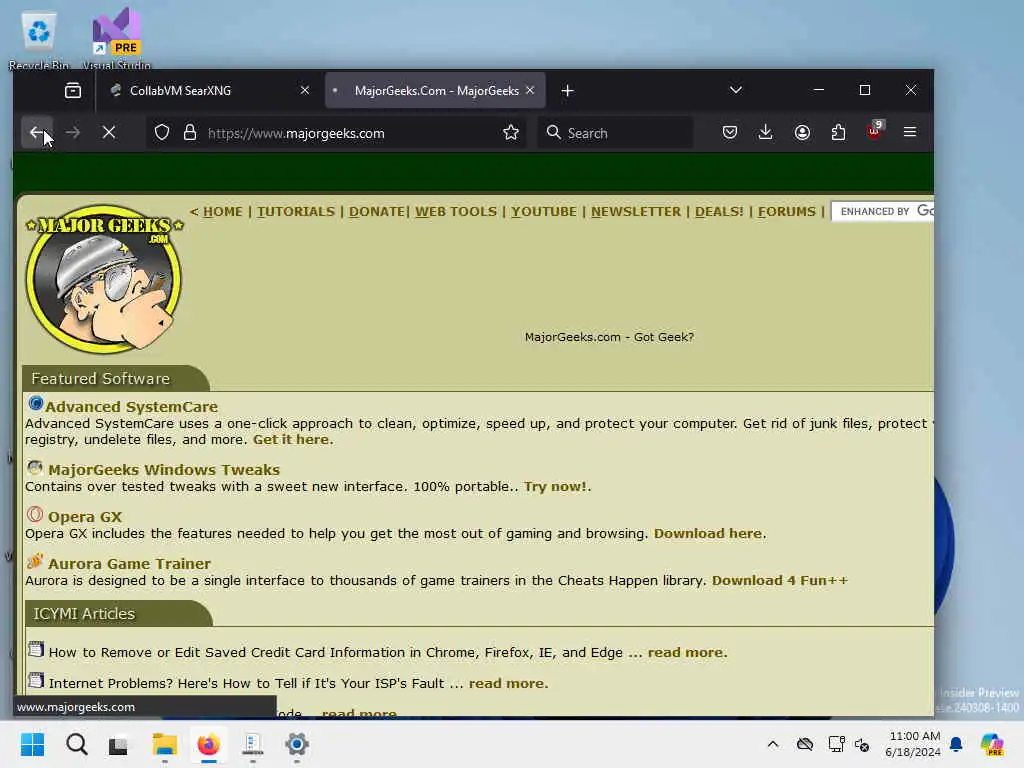
Task: Click the Advanced SystemCare blue icon
Action: [35, 404]
